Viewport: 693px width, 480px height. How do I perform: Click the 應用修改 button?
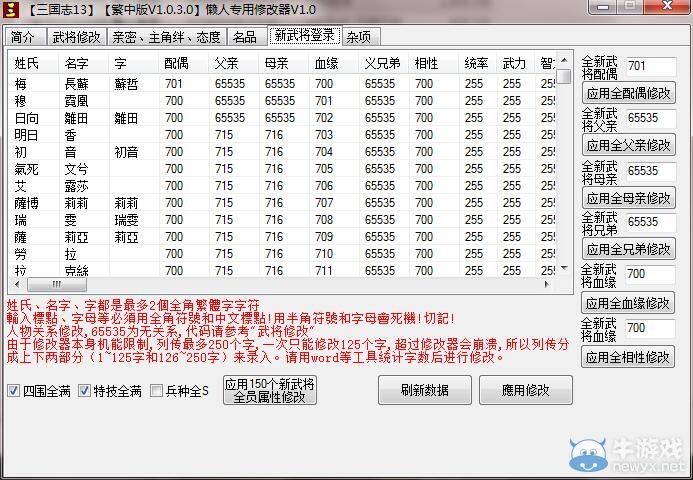point(525,390)
